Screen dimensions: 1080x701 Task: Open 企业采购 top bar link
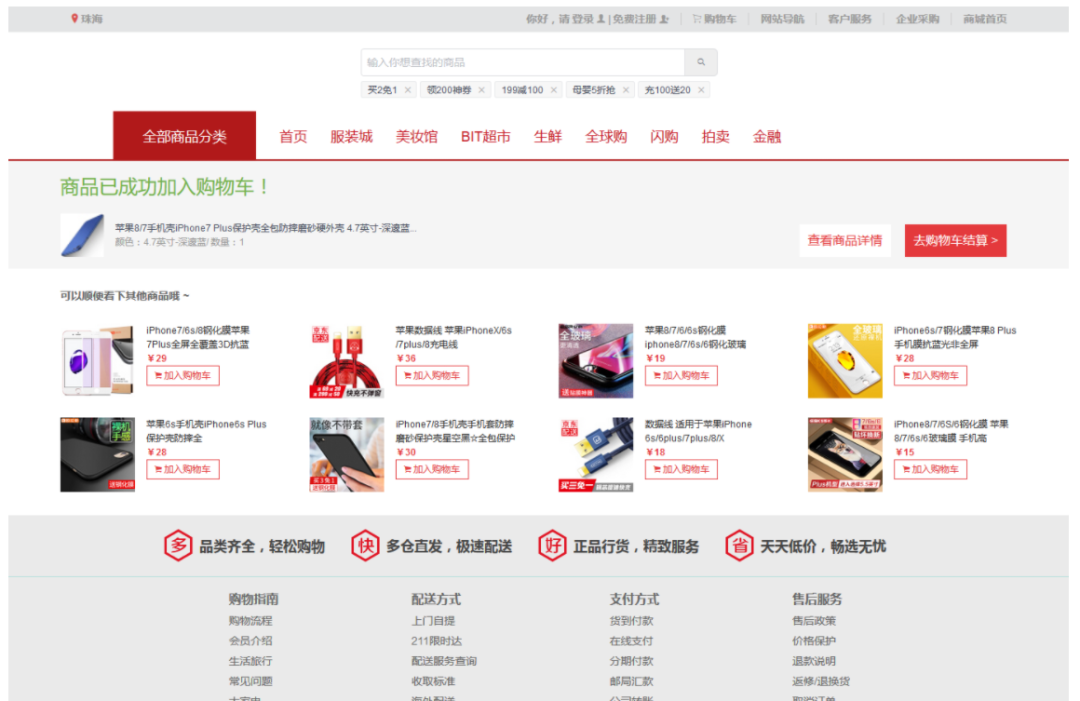click(917, 19)
